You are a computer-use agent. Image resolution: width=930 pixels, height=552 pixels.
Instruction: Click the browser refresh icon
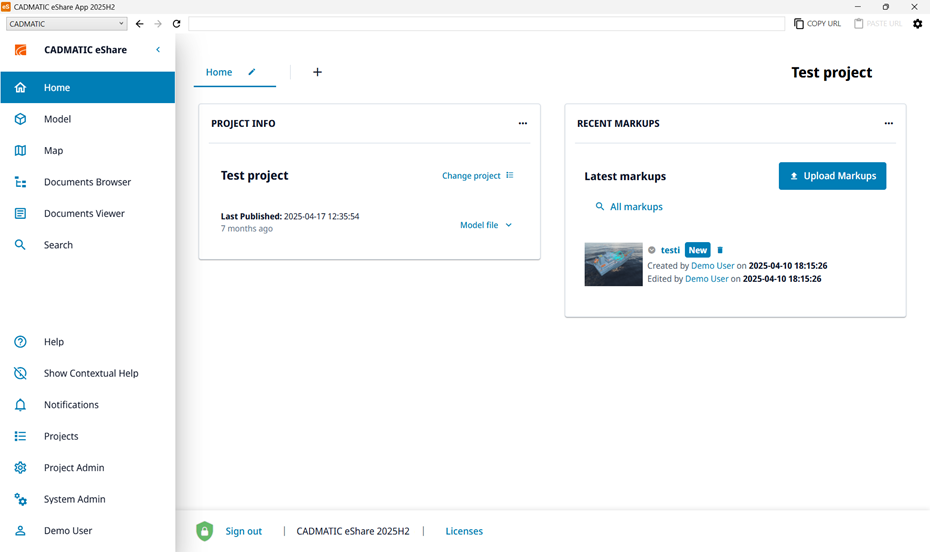click(177, 23)
